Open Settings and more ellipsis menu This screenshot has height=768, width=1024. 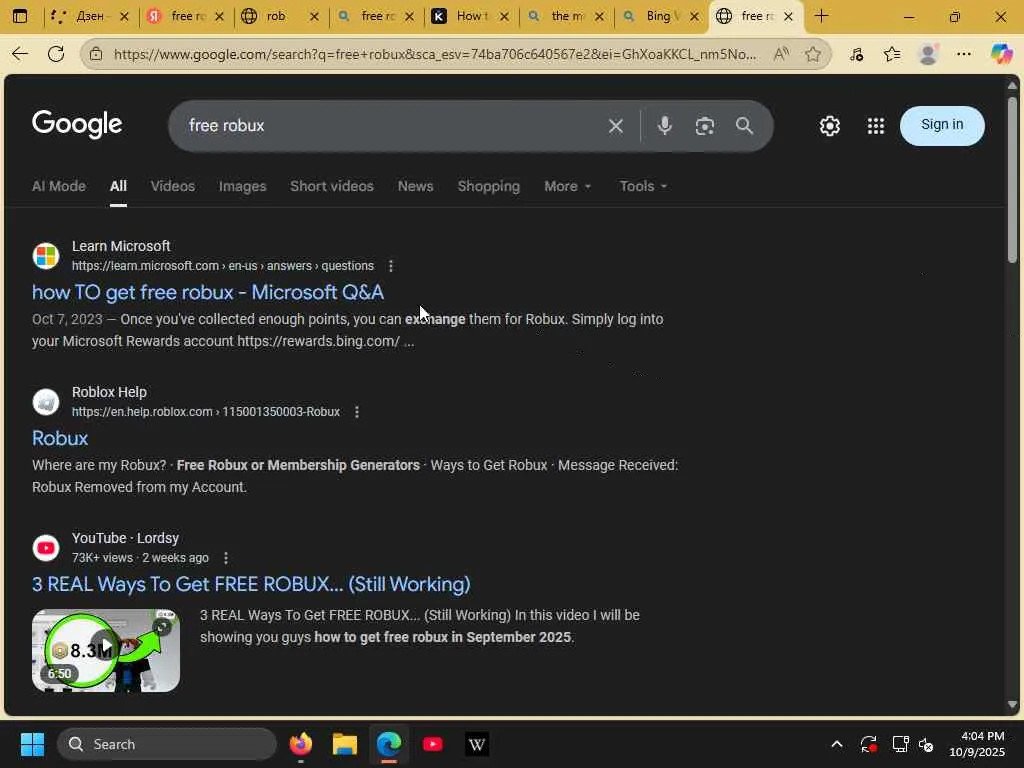(964, 54)
